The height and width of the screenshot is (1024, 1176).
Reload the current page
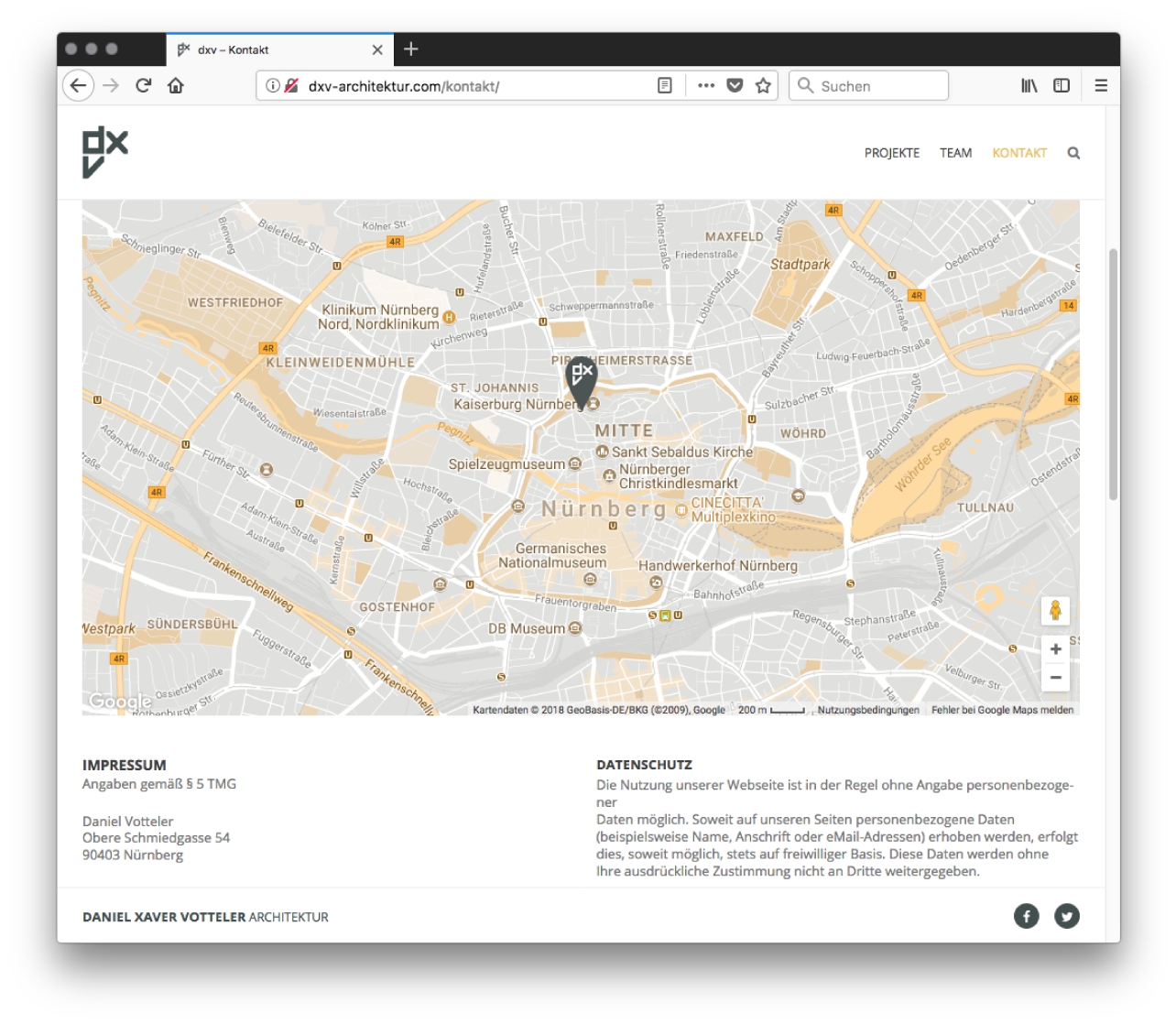tap(143, 85)
